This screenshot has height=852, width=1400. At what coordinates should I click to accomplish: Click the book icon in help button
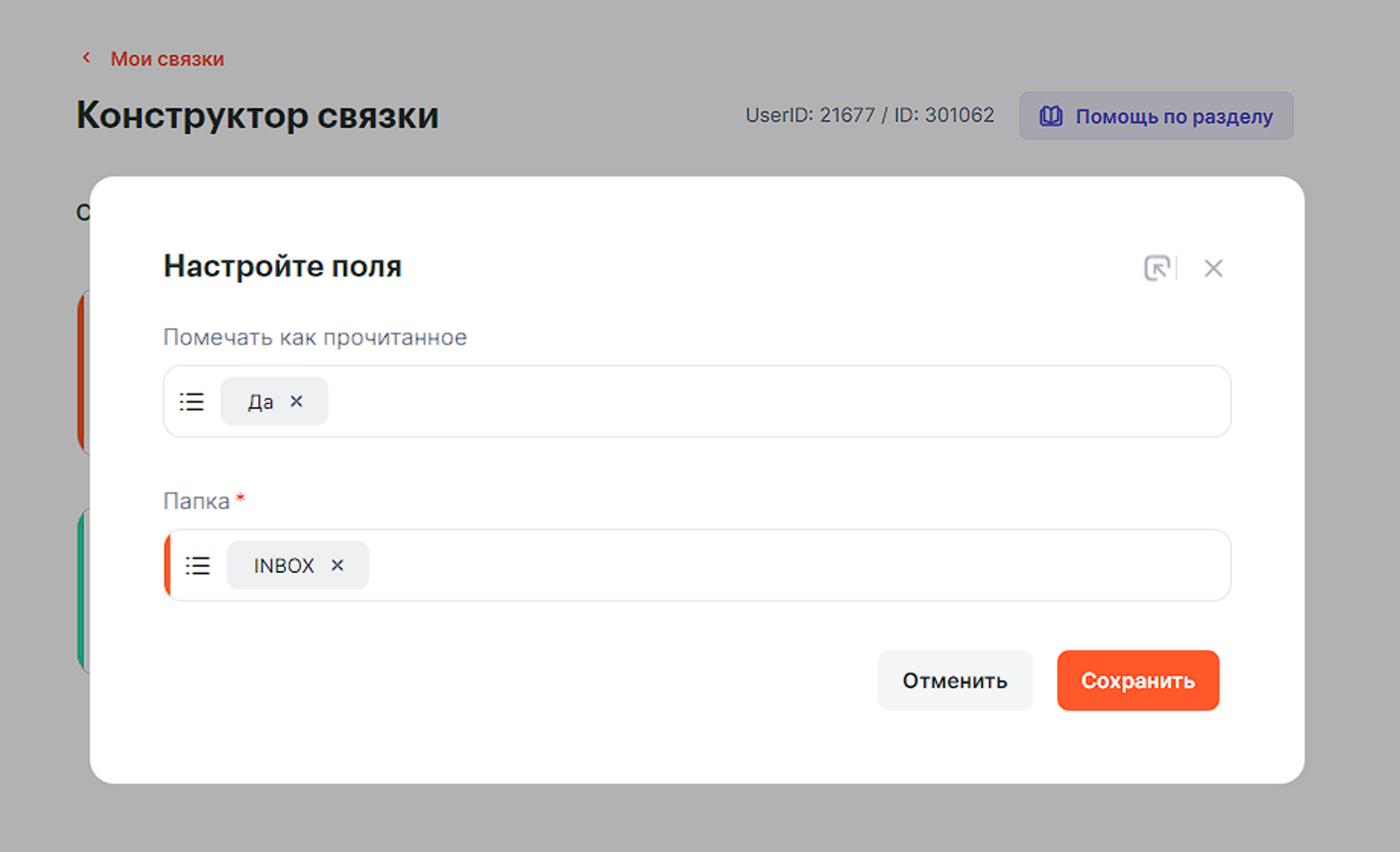coord(1050,116)
